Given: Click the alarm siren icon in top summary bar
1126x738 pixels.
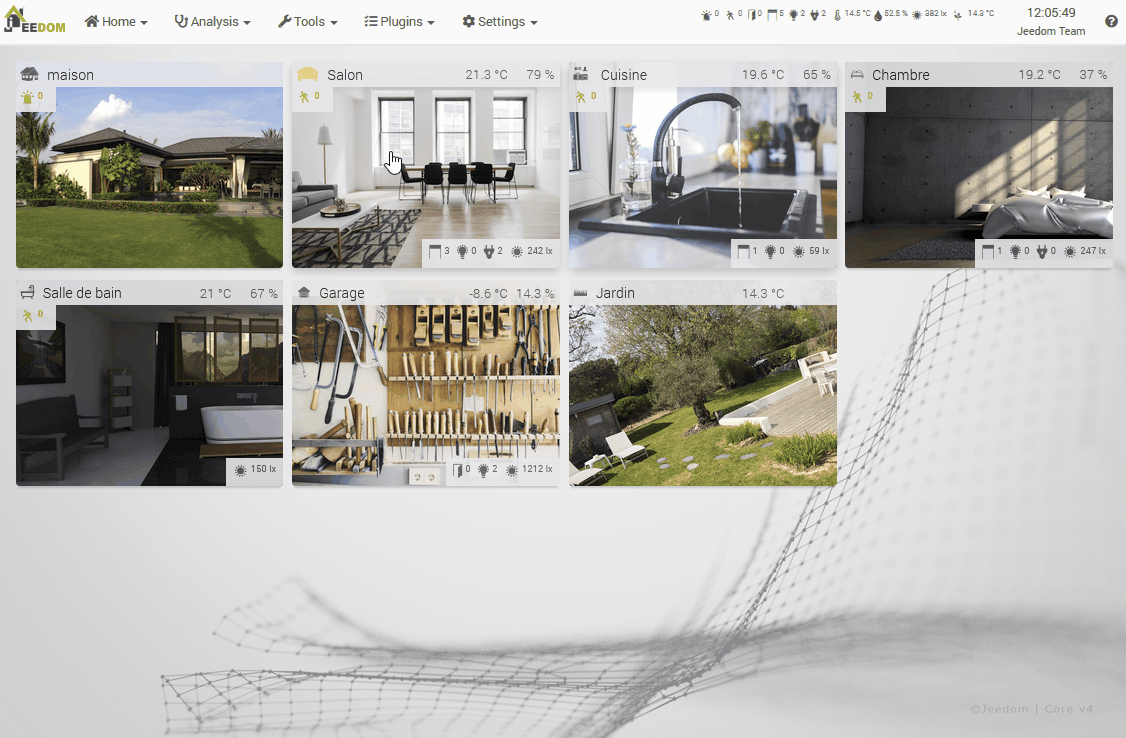Looking at the screenshot, I should tap(707, 15).
